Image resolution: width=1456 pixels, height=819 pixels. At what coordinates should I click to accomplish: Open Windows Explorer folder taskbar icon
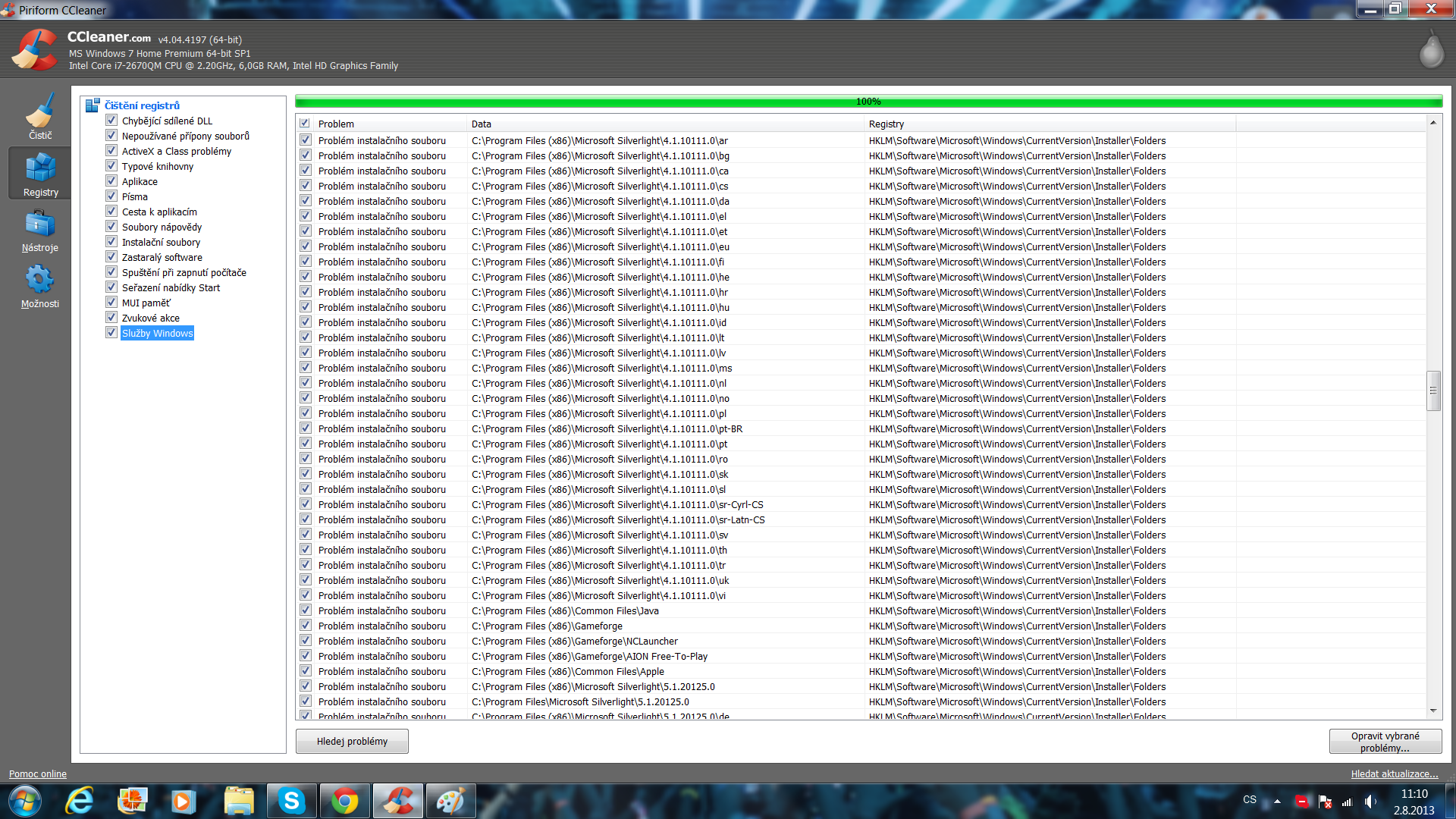(239, 801)
